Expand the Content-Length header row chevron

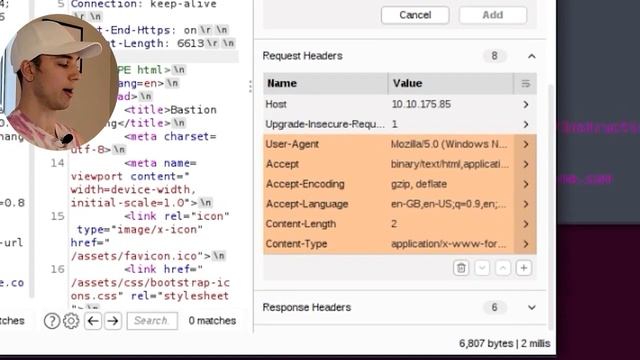point(526,224)
